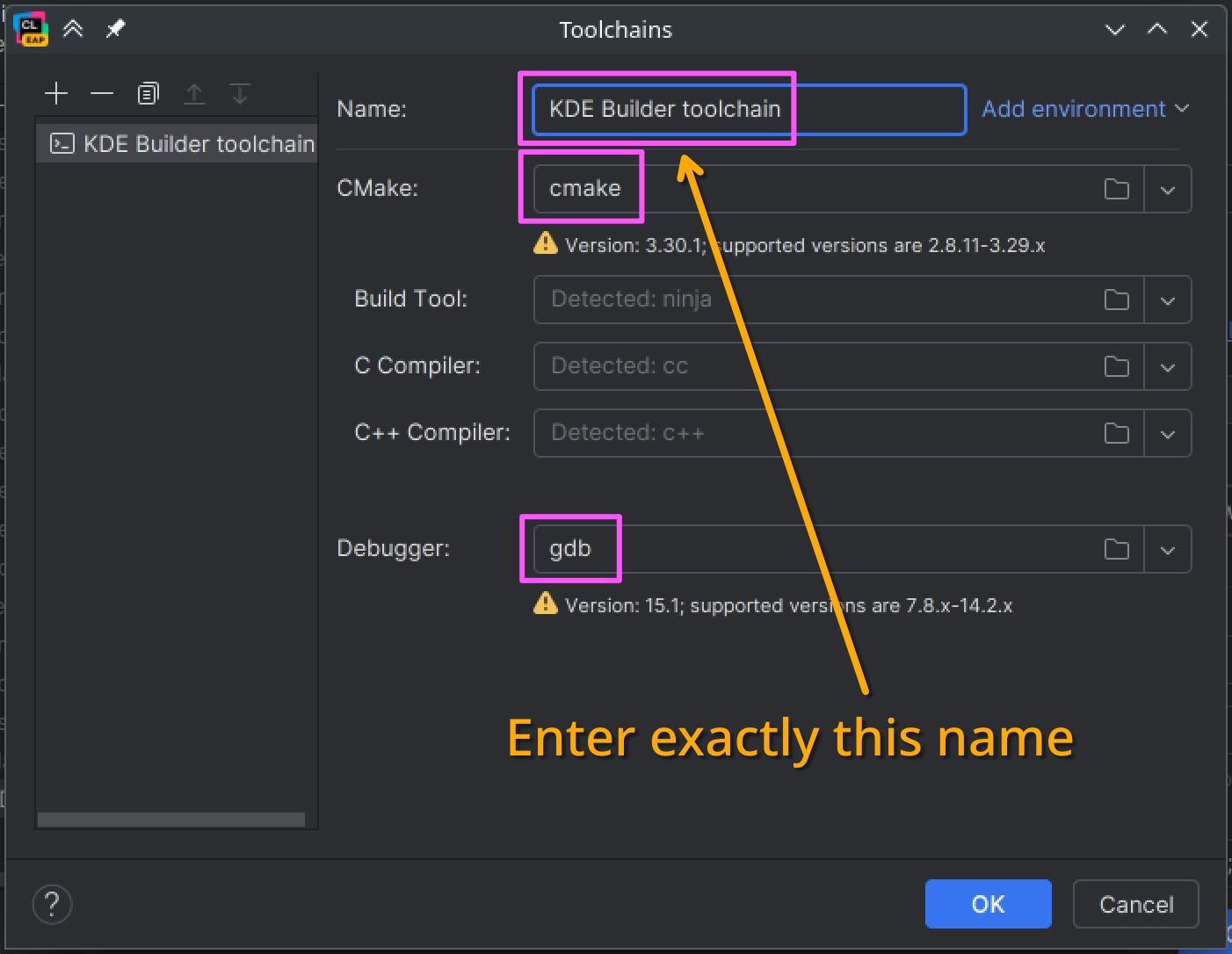Add a new toolchain with plus icon
The width and height of the screenshot is (1232, 954).
coord(56,93)
